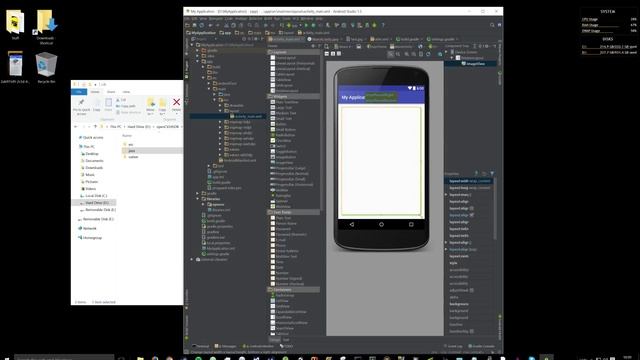The width and height of the screenshot is (640, 360).
Task: Click the Redo toolbar icon
Action: [217, 25]
